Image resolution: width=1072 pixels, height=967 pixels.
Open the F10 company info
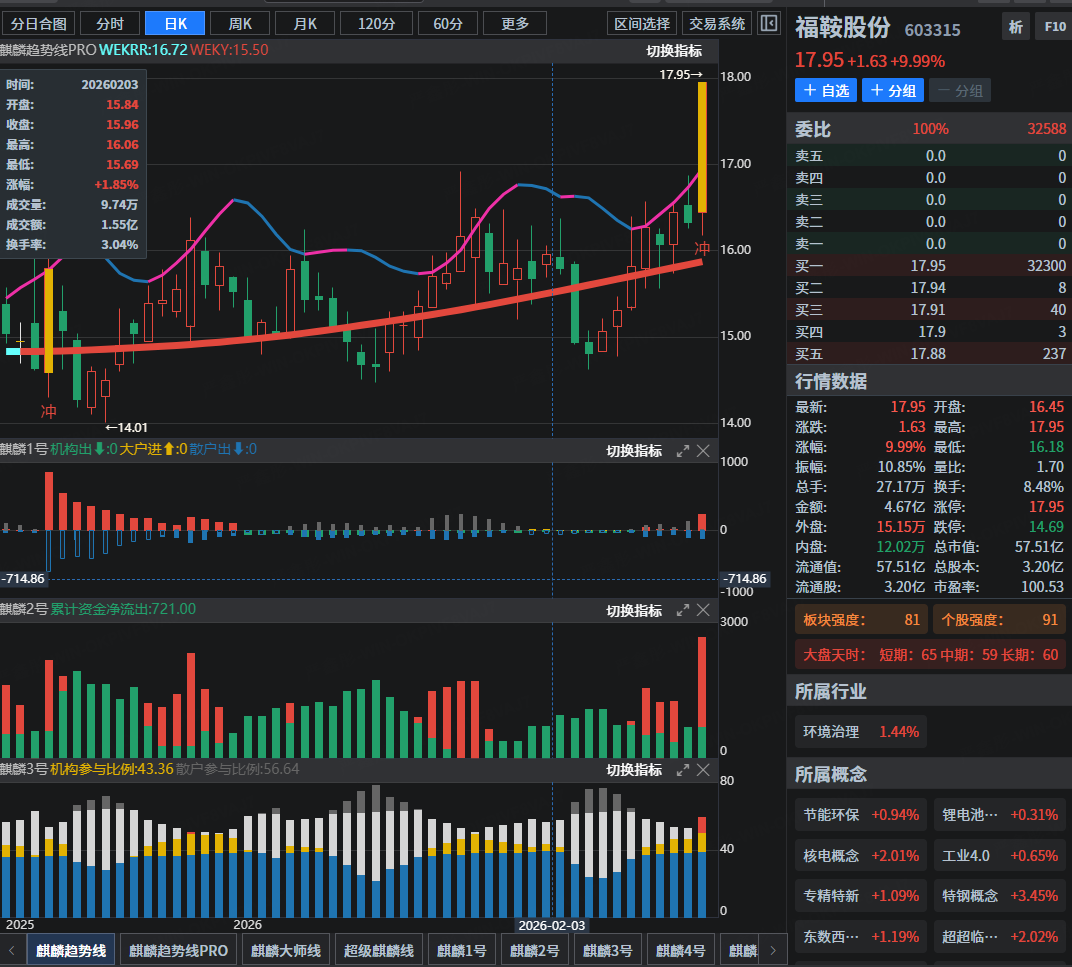(1054, 27)
